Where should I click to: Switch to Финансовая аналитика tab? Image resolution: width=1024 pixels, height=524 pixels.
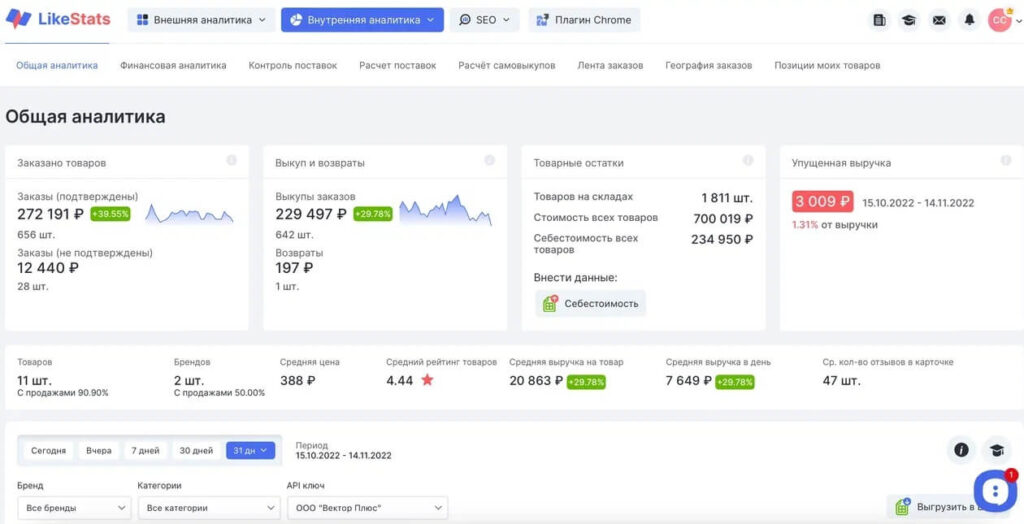[173, 66]
